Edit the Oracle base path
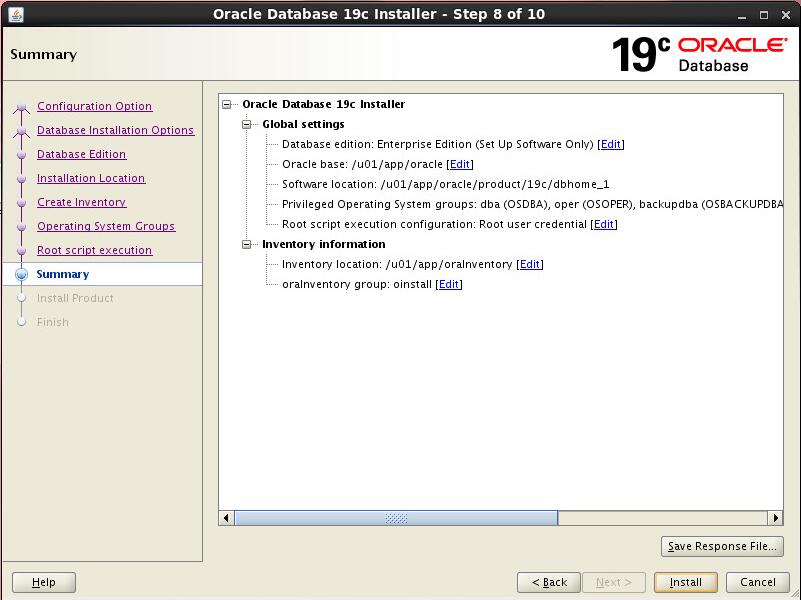This screenshot has height=600, width=801. click(x=460, y=164)
